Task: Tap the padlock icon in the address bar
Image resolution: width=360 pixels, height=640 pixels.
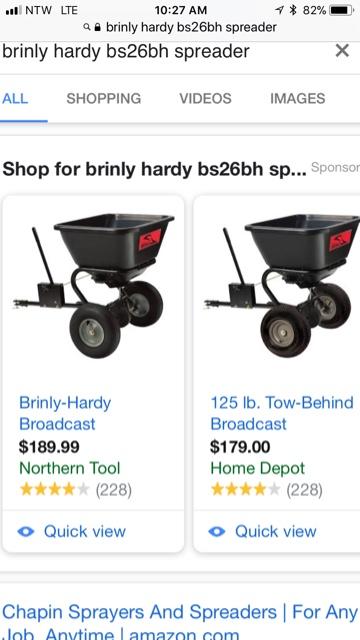Action: coord(97,27)
